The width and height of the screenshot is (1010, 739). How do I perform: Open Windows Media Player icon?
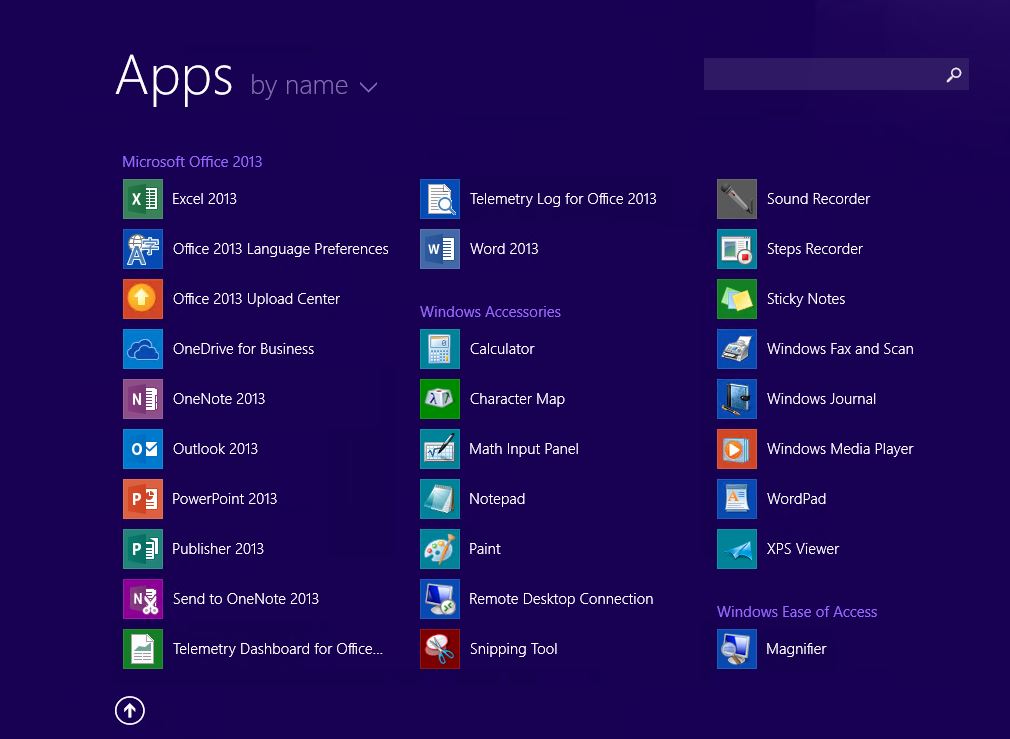[737, 449]
